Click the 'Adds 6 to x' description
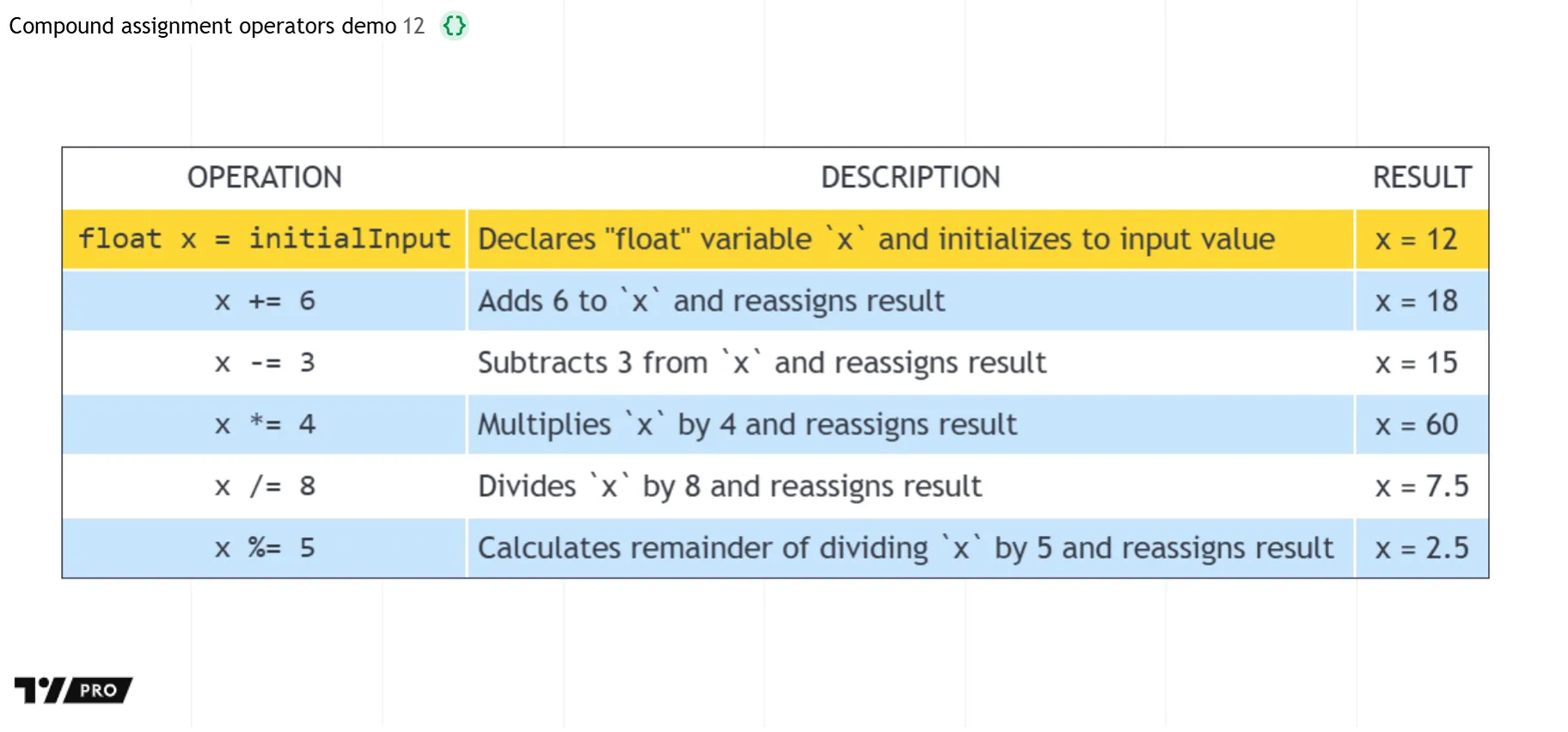This screenshot has width=1568, height=732. click(711, 301)
